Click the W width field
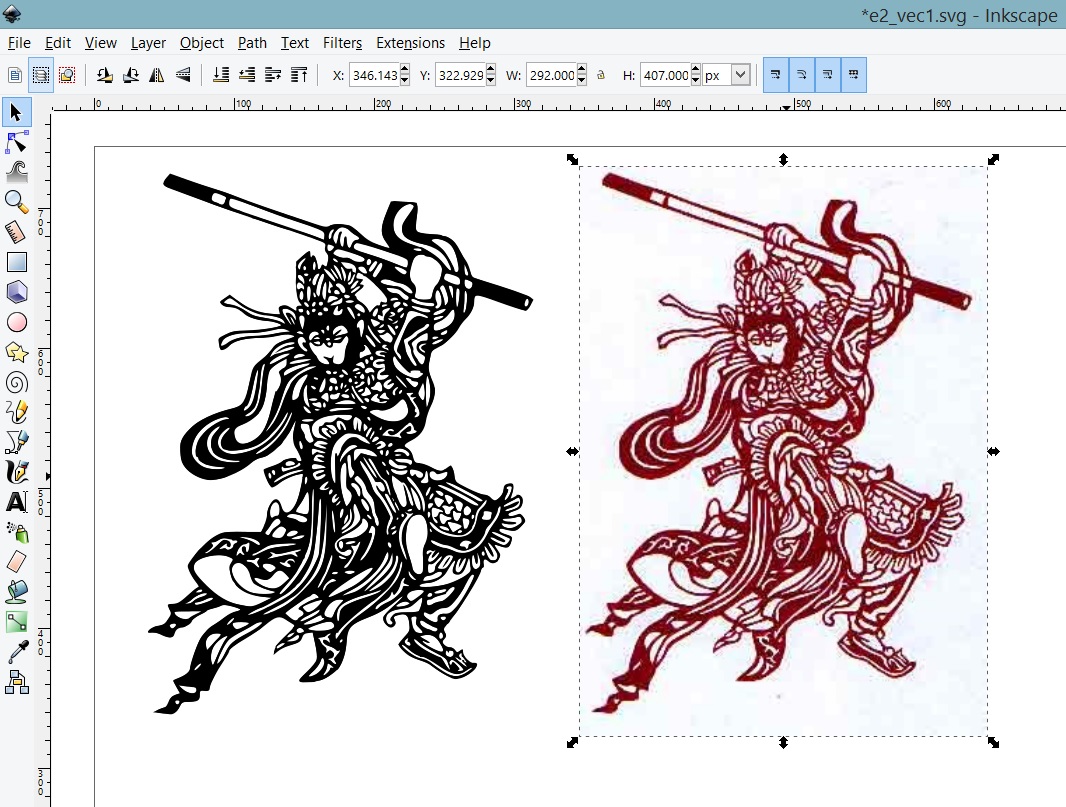 pos(551,75)
